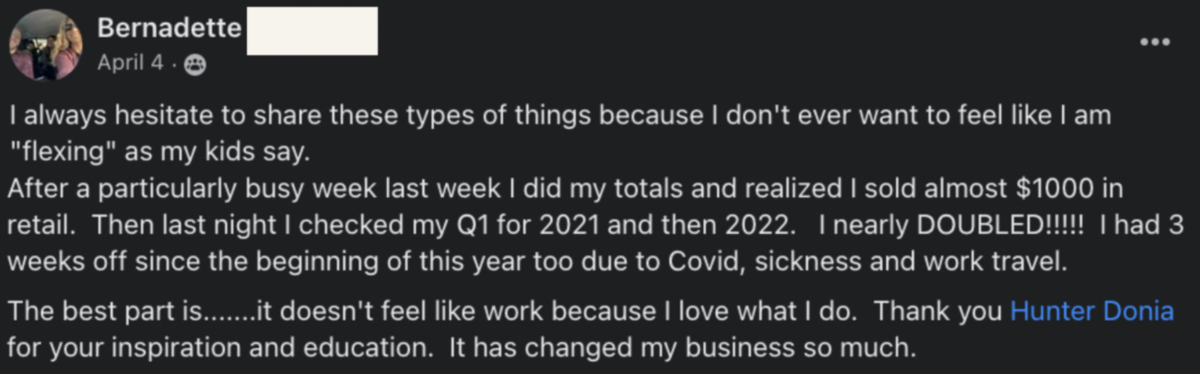Click the redacted surname box next to Bernadette
The height and width of the screenshot is (374, 1200).
click(312, 31)
